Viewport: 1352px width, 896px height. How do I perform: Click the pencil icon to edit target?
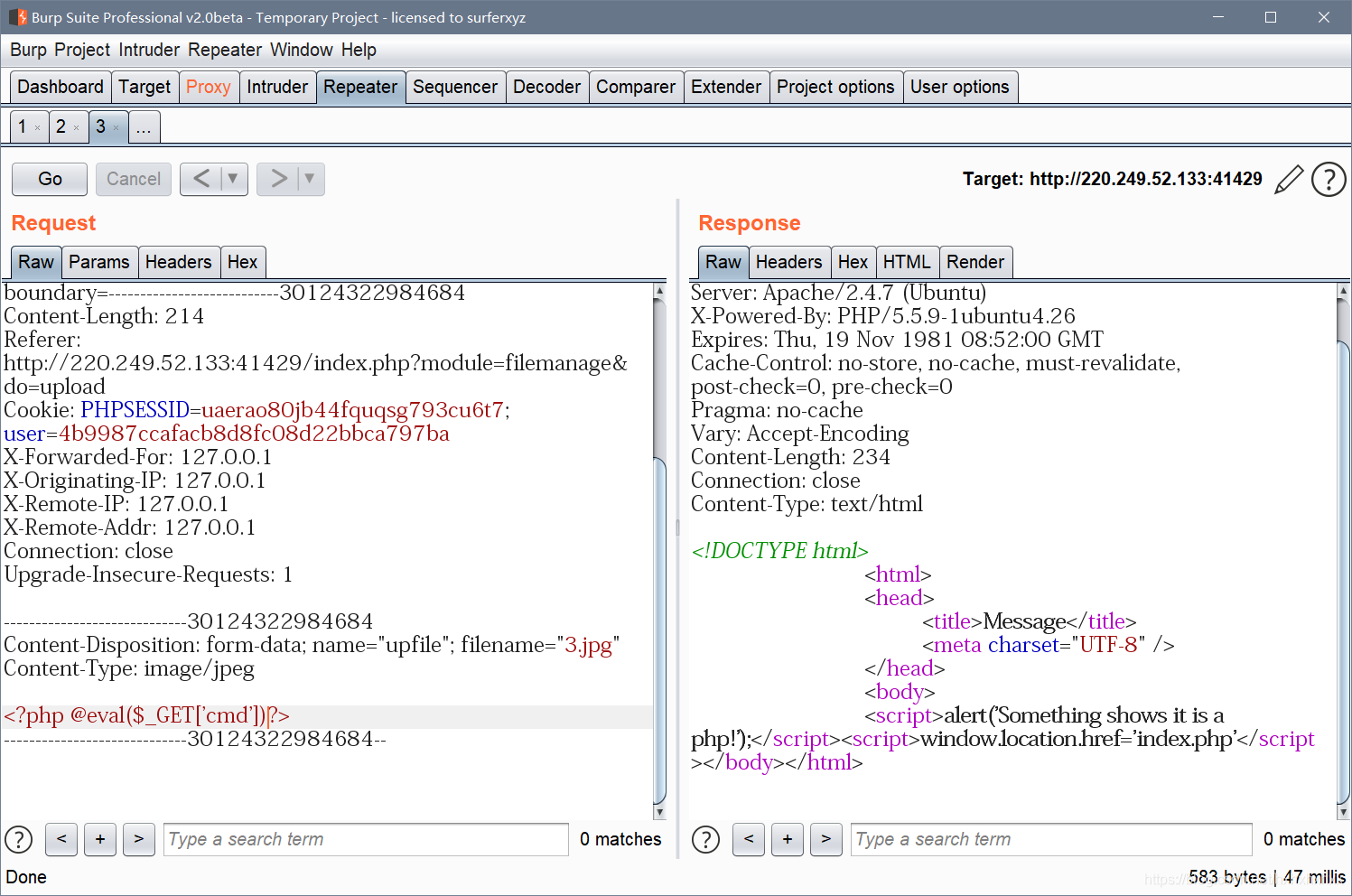[1289, 179]
